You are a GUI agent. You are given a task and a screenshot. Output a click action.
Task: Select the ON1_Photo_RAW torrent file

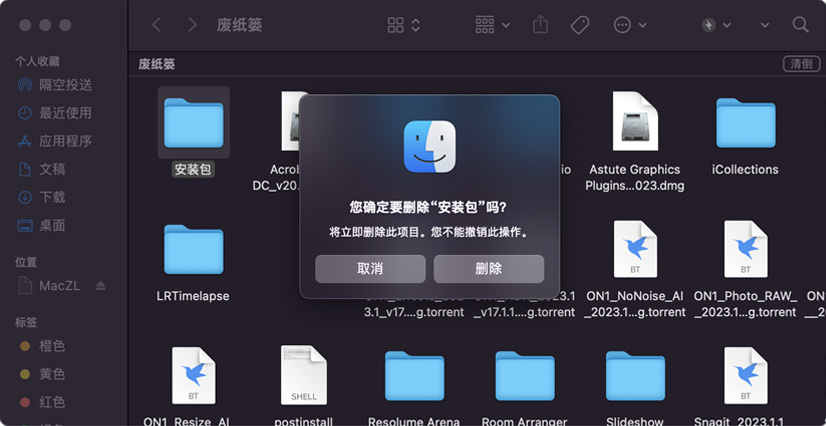click(x=745, y=249)
